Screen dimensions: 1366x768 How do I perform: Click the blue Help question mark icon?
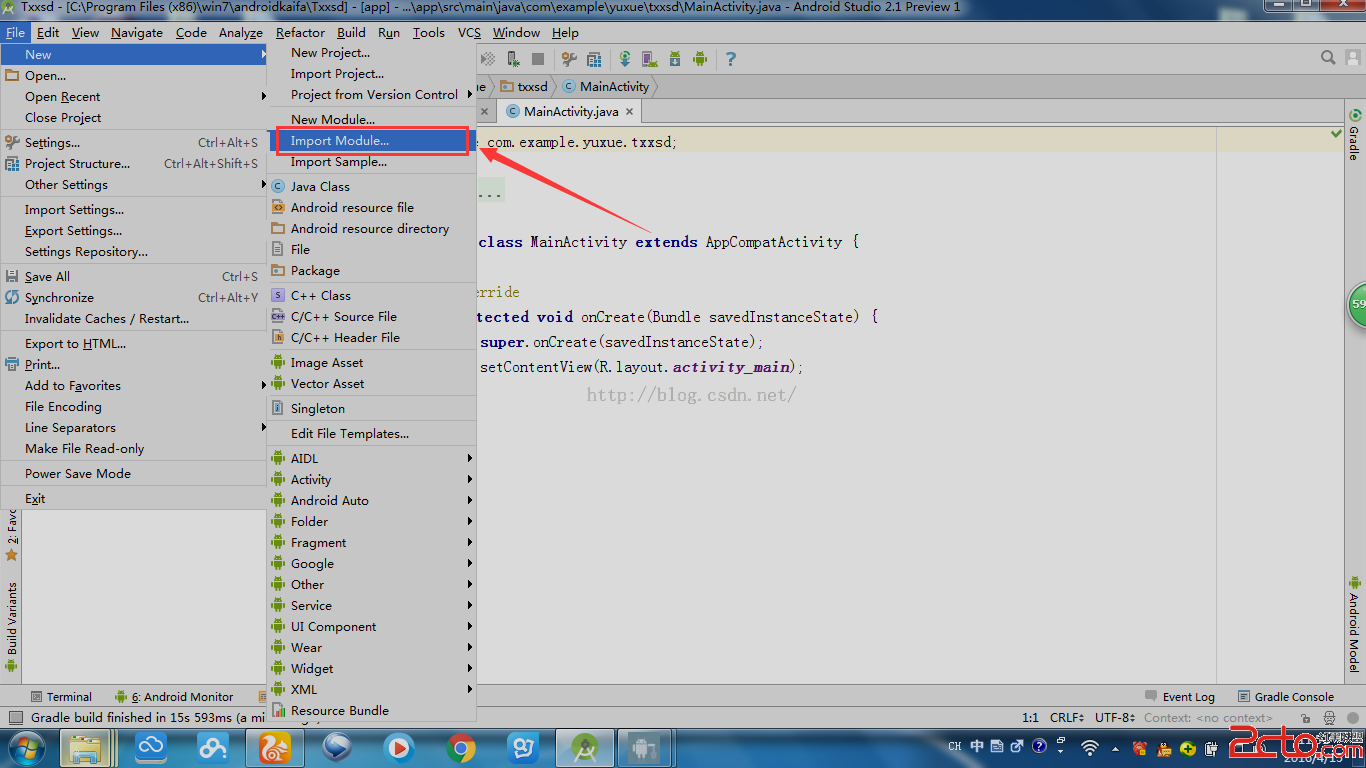click(x=731, y=59)
